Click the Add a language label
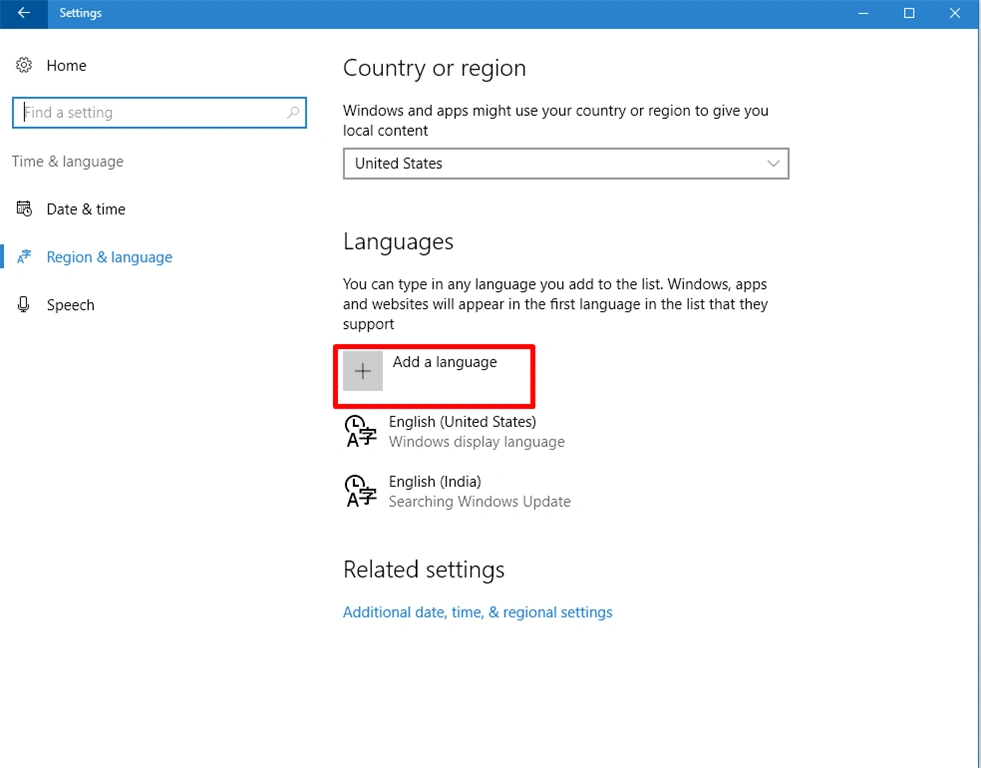Image resolution: width=981 pixels, height=768 pixels. [x=445, y=362]
